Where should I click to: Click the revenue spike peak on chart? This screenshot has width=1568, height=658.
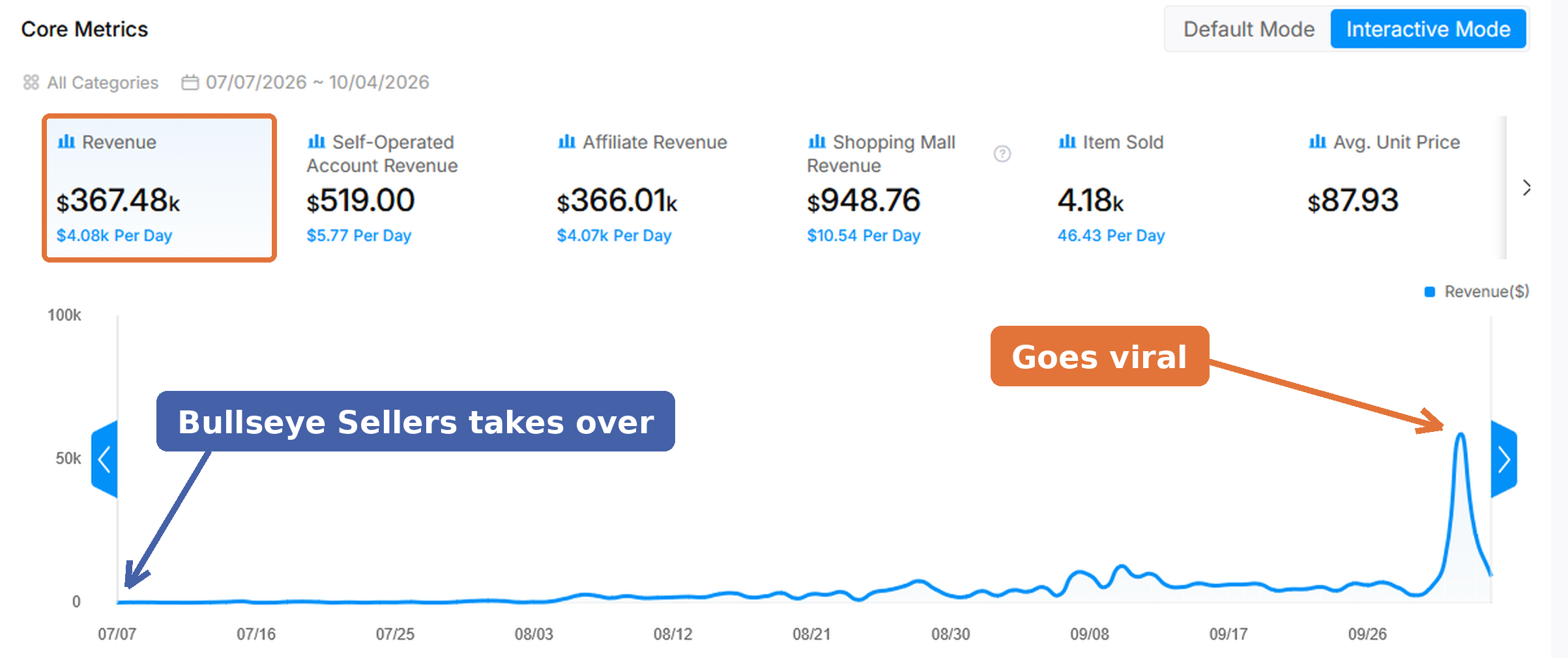coord(1460,435)
